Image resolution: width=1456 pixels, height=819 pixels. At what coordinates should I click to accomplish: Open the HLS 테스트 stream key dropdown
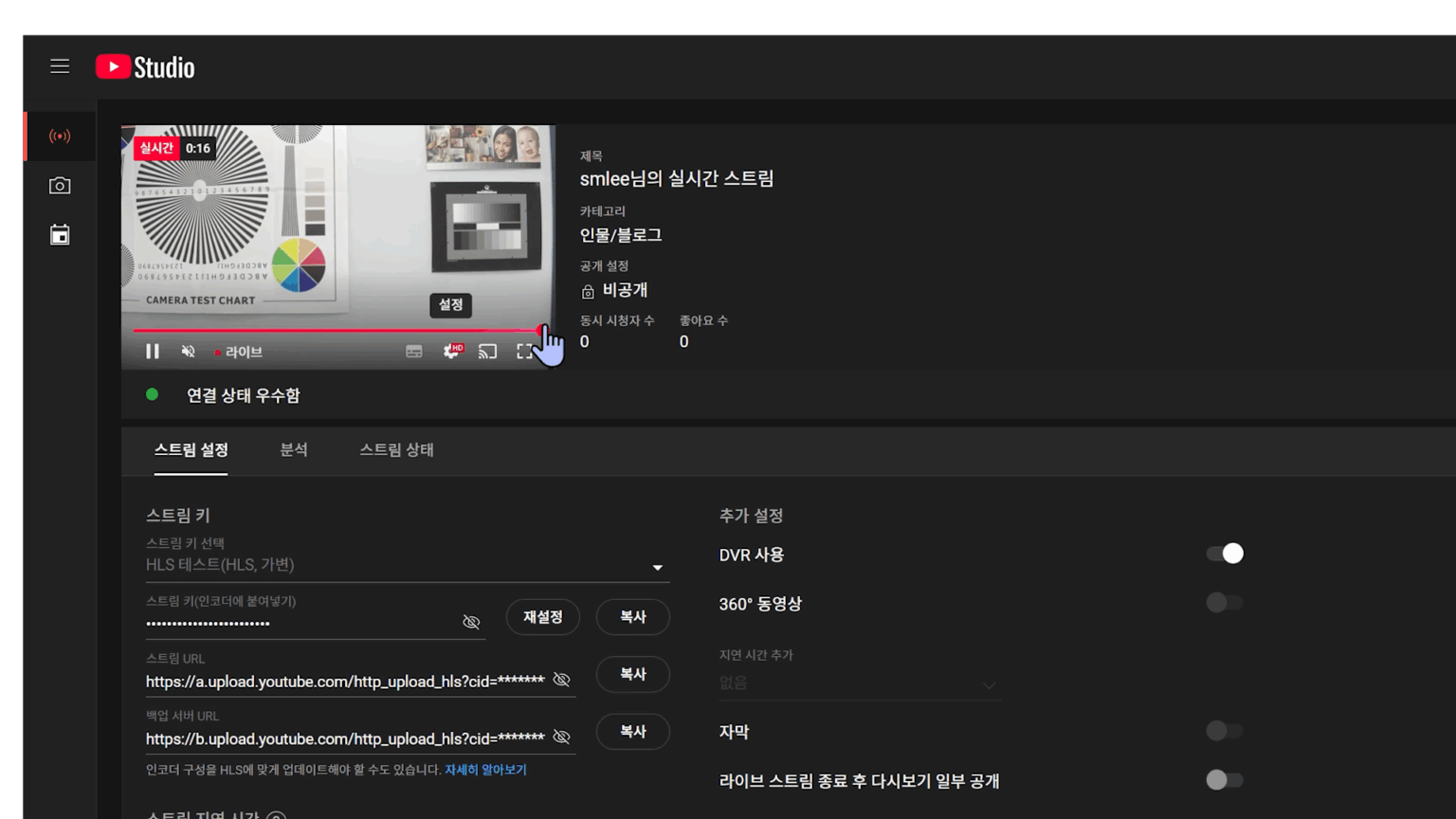(x=658, y=566)
